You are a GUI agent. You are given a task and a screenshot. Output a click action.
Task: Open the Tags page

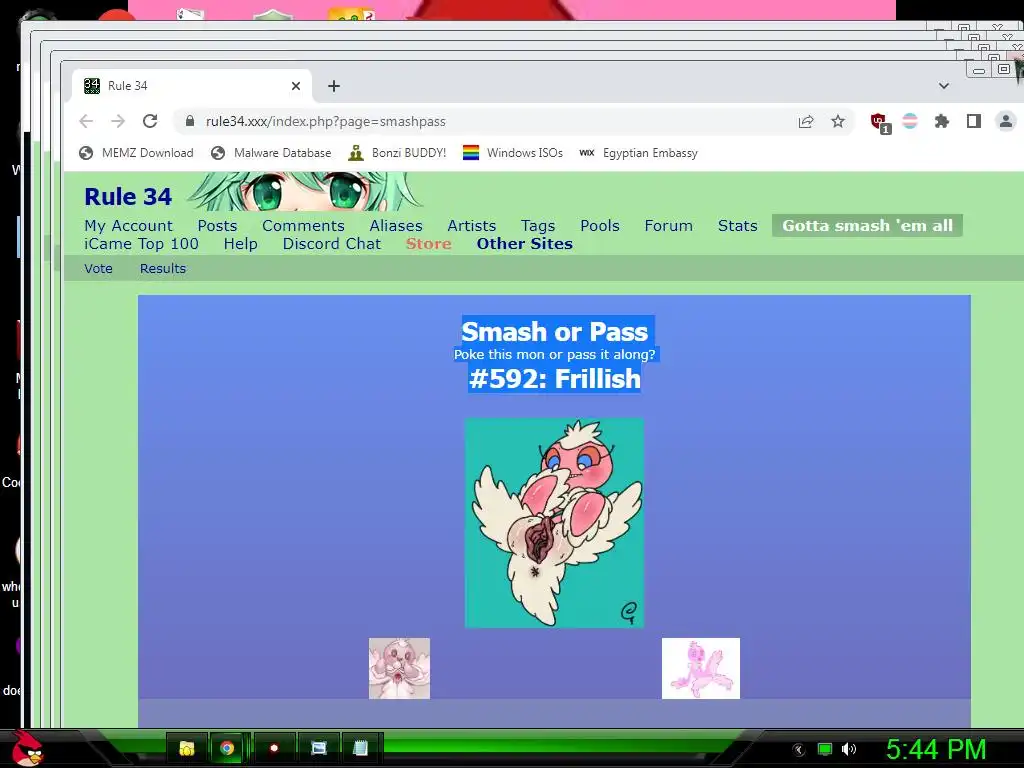[538, 226]
